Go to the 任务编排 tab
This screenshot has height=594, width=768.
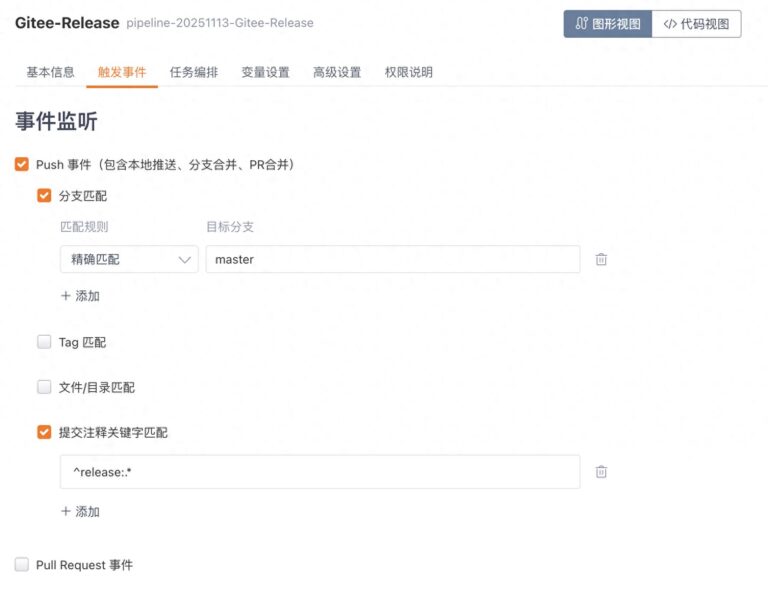tap(194, 72)
